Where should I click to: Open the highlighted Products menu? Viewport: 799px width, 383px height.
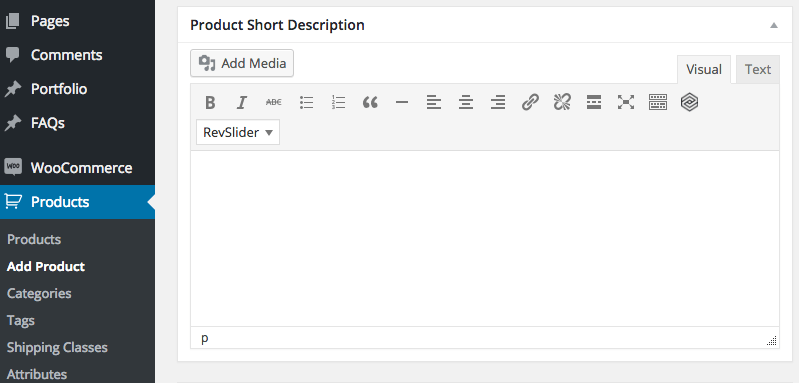(77, 202)
